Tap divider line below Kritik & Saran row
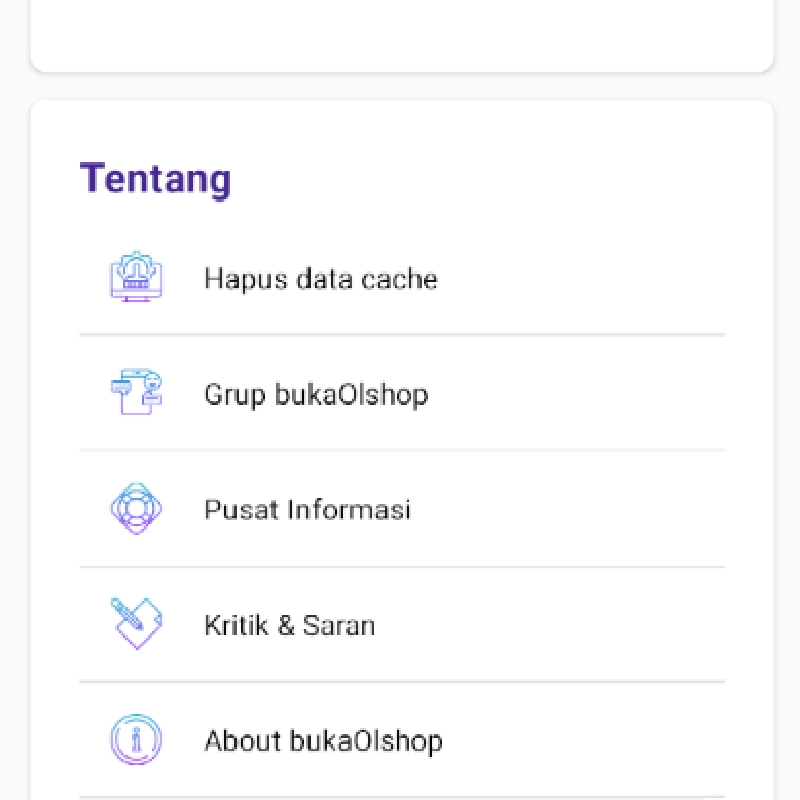Image resolution: width=800 pixels, height=800 pixels. pyautogui.click(x=402, y=682)
